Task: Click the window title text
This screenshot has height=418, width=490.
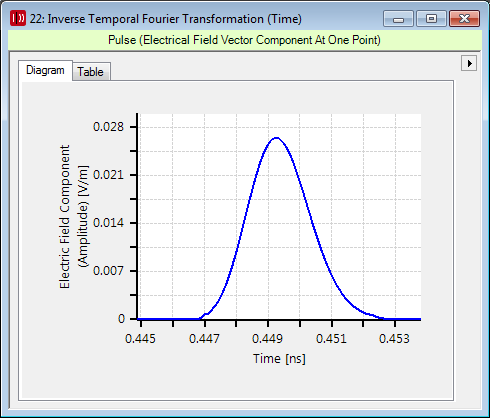Action: [x=166, y=19]
